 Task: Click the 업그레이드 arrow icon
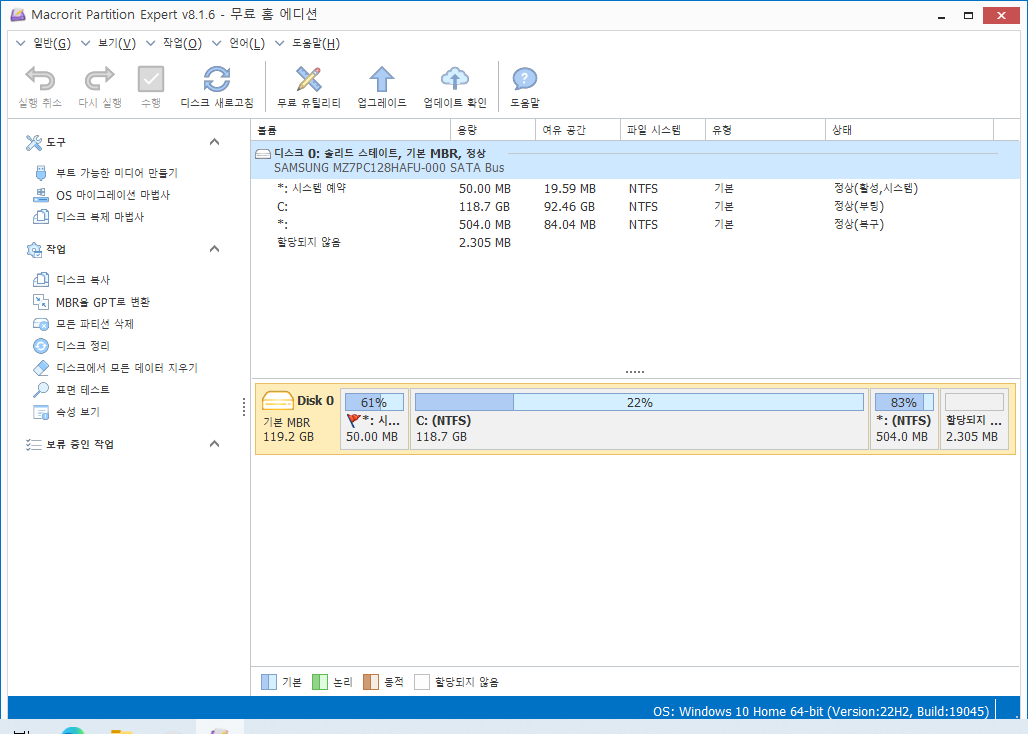pyautogui.click(x=382, y=79)
